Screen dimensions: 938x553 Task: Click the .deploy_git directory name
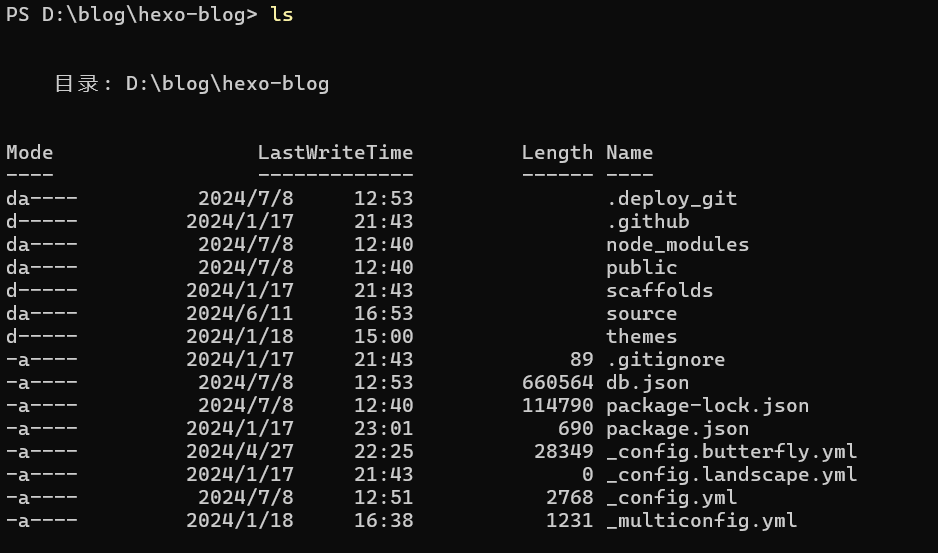point(671,198)
